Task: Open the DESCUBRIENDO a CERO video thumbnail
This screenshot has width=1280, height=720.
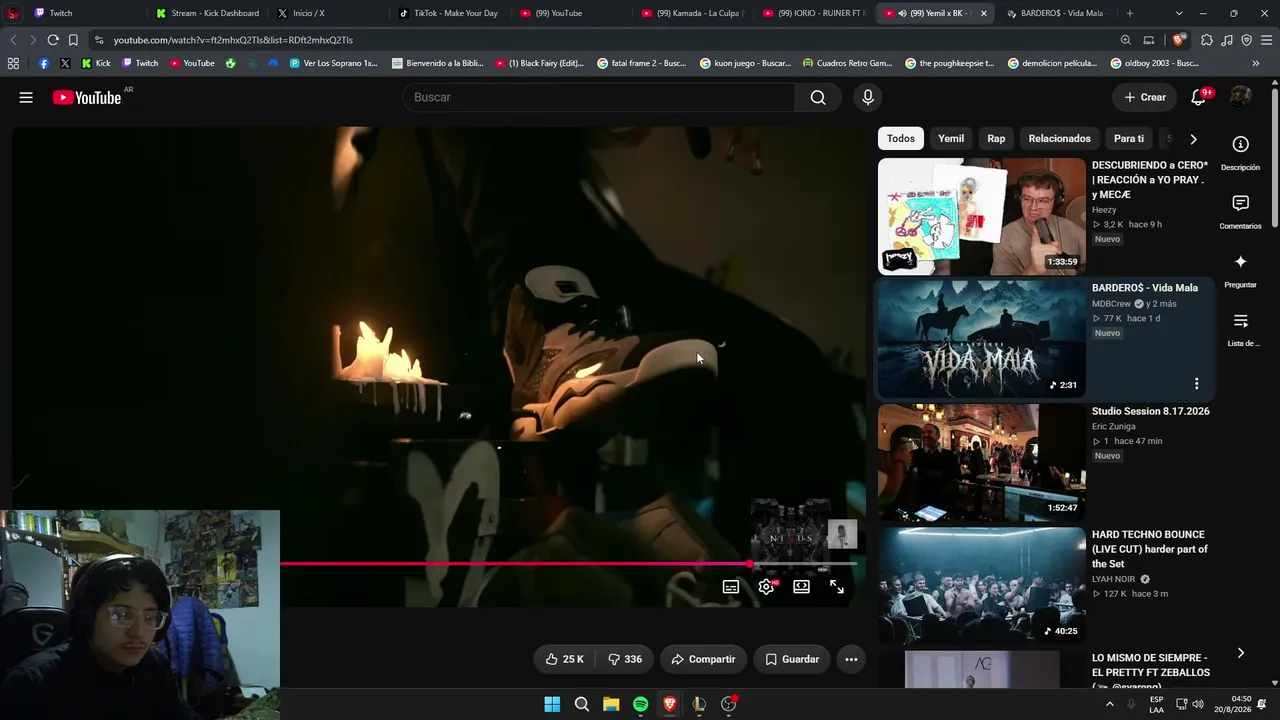Action: [x=981, y=216]
